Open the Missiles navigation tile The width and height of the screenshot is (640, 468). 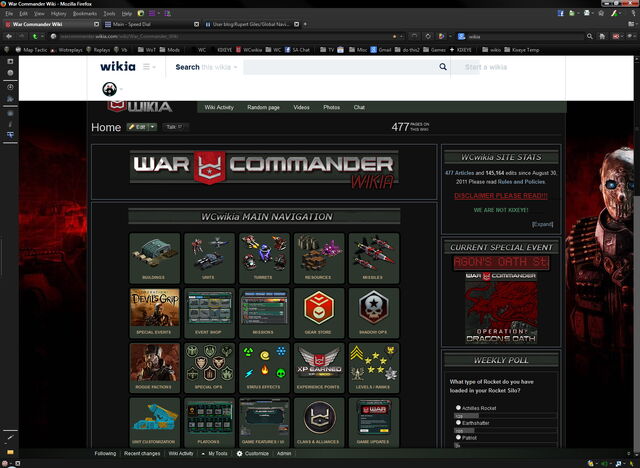point(373,258)
